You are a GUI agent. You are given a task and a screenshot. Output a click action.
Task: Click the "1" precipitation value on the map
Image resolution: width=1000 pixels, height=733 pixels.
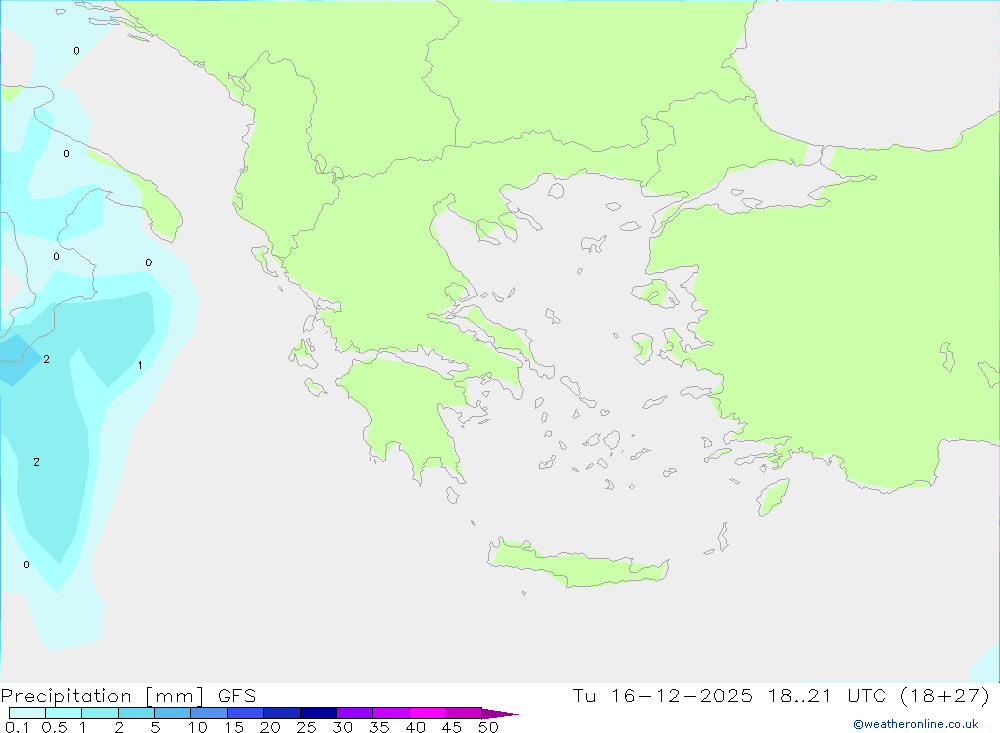(x=140, y=366)
